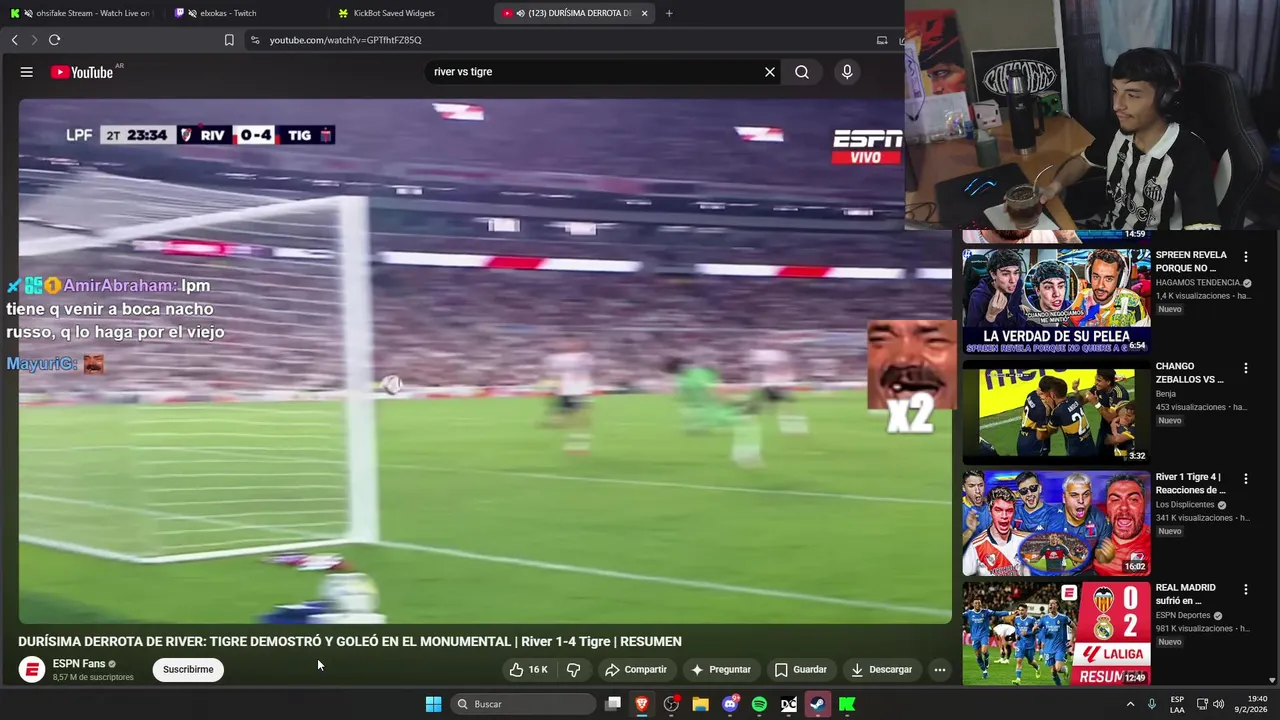Click the SPREEN REVELA PORQUE NO title

click(x=1191, y=262)
